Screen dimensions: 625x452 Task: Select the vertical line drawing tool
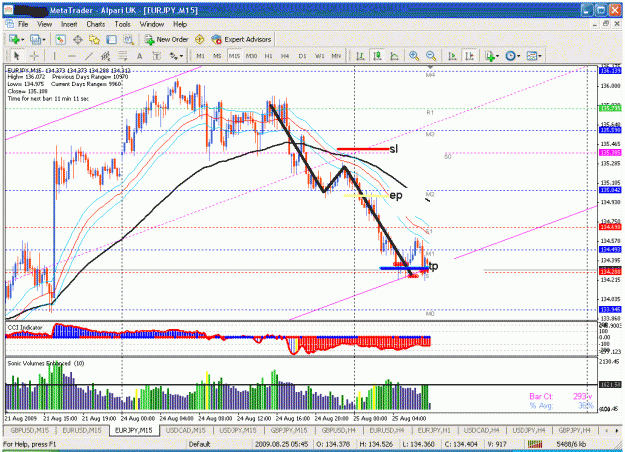point(54,56)
